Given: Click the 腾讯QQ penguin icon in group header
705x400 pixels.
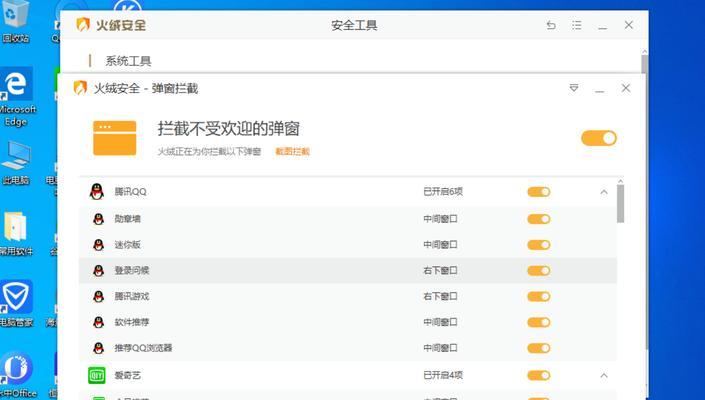Looking at the screenshot, I should [97, 192].
